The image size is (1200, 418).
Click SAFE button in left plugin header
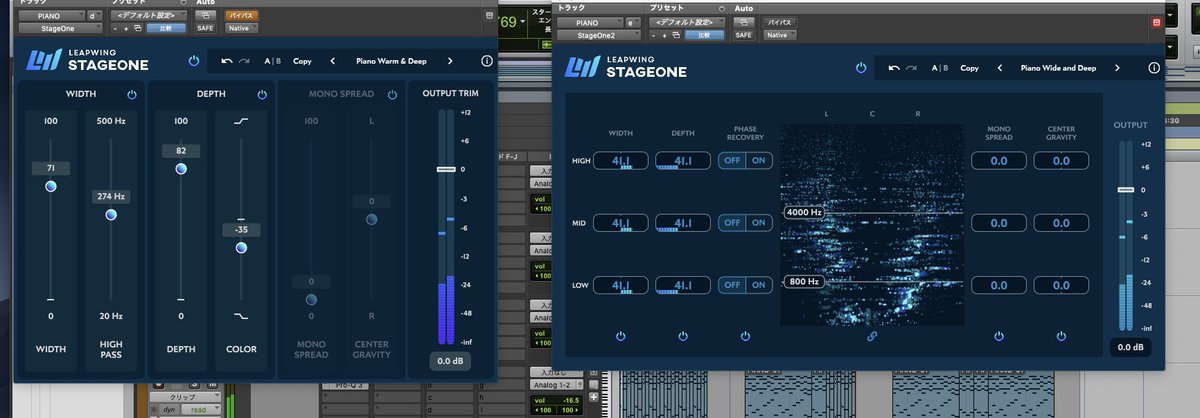(x=204, y=28)
